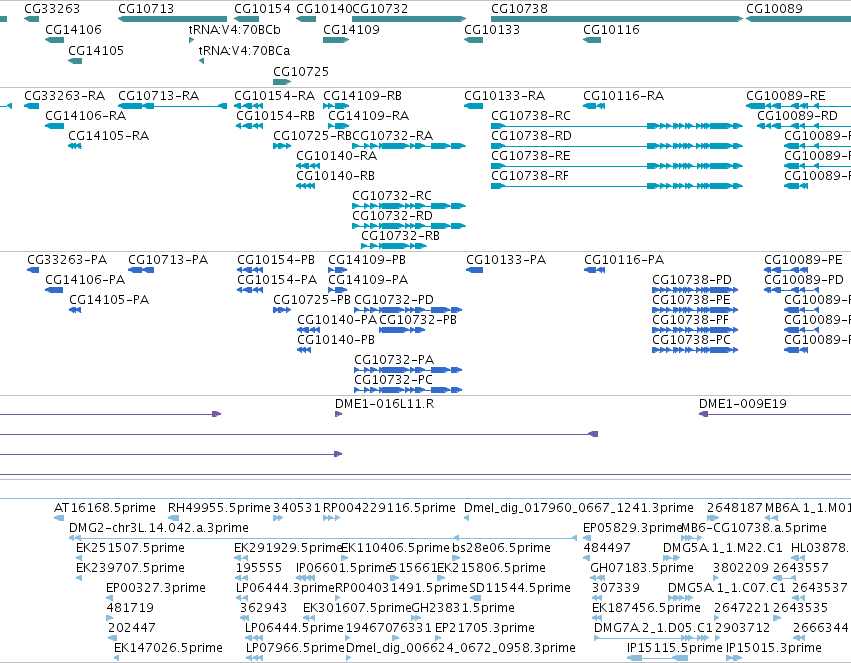Select protein CG10116-PA
Image resolution: width=851 pixels, height=663 pixels.
[624, 260]
